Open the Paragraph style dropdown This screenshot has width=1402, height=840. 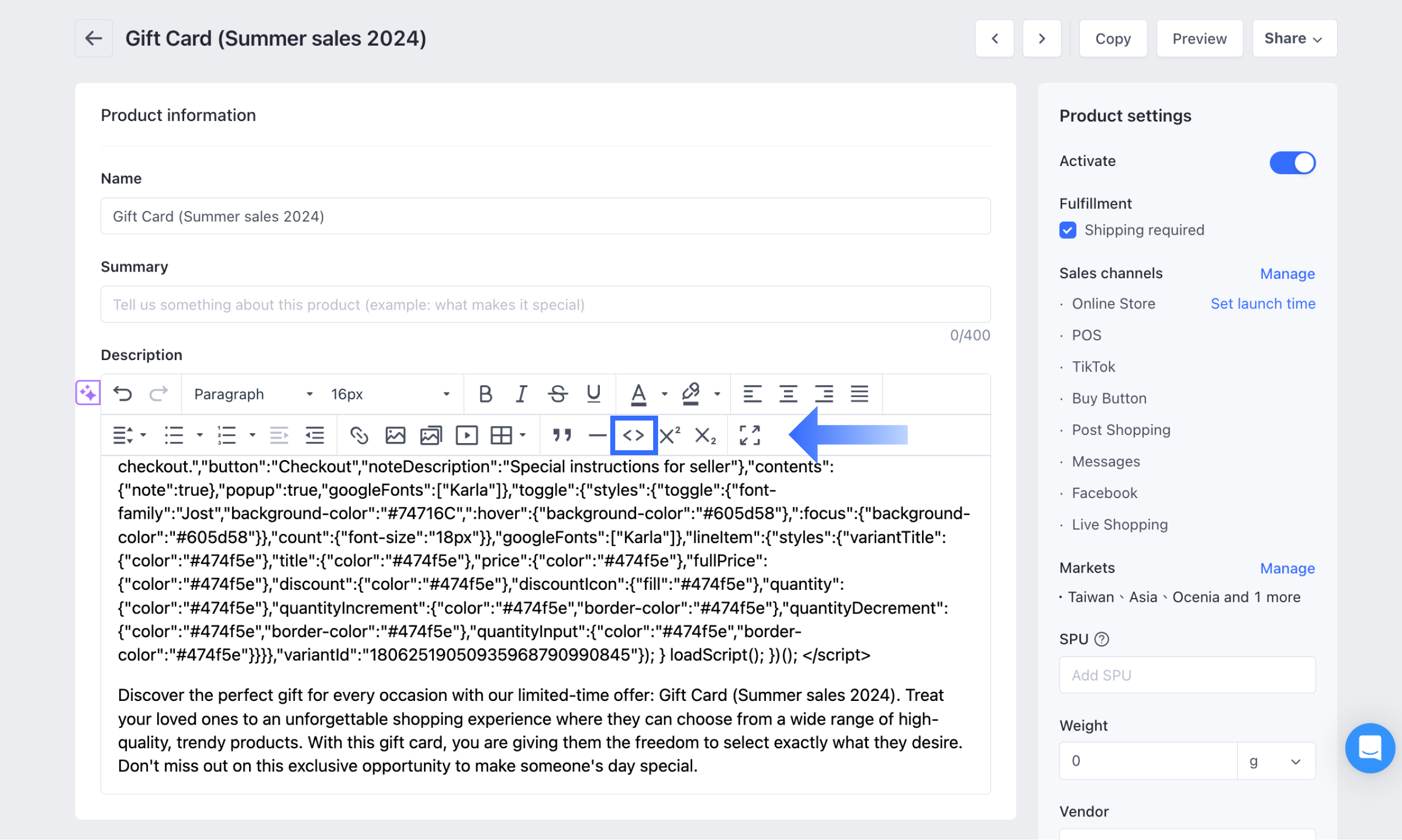252,394
